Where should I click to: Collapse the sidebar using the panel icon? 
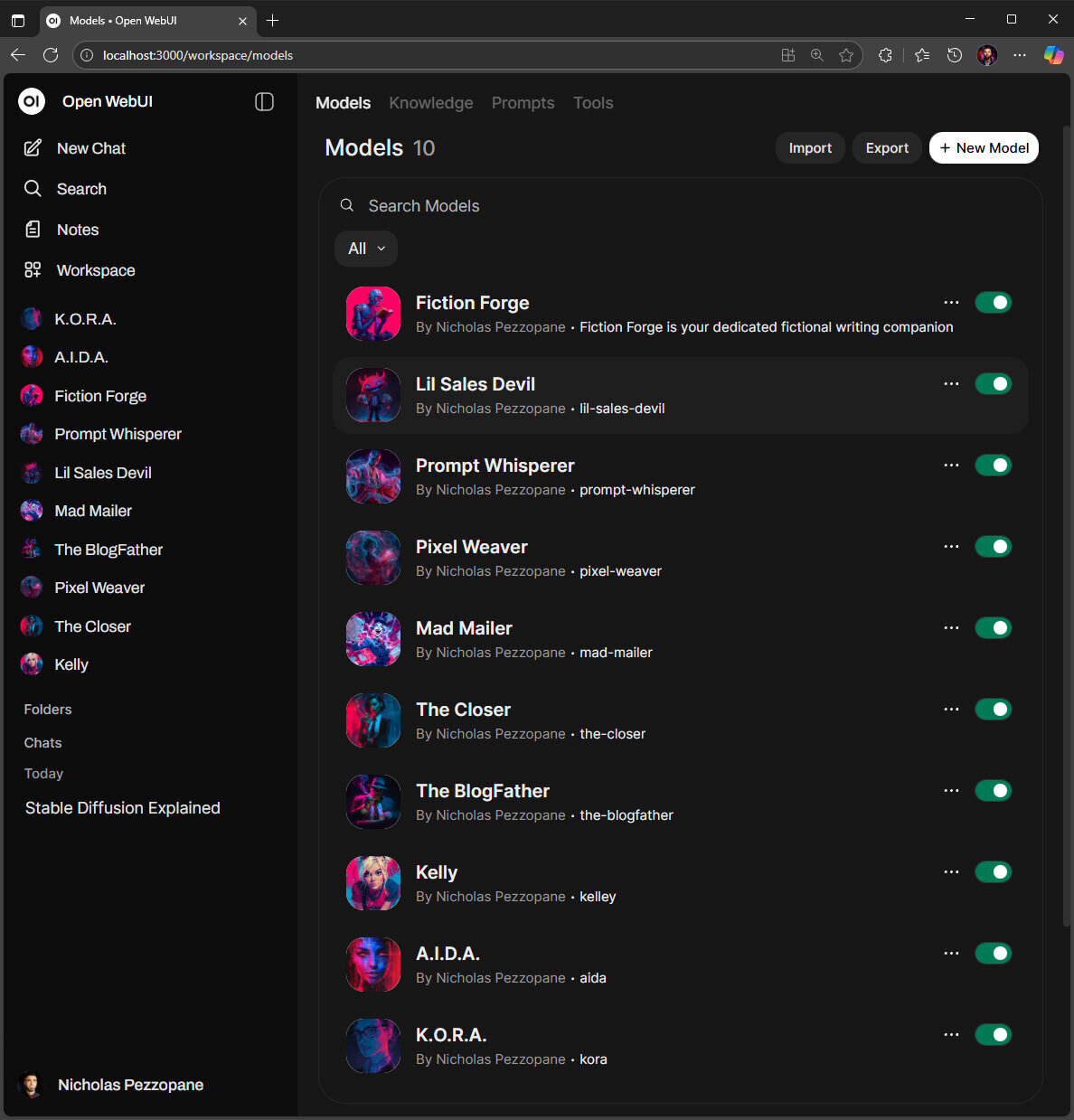264,102
